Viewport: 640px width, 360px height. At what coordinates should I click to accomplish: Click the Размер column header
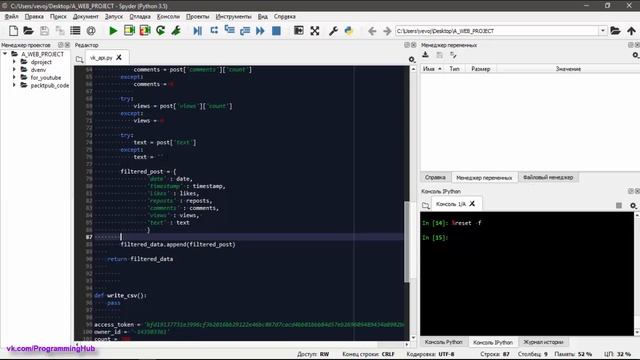click(480, 69)
